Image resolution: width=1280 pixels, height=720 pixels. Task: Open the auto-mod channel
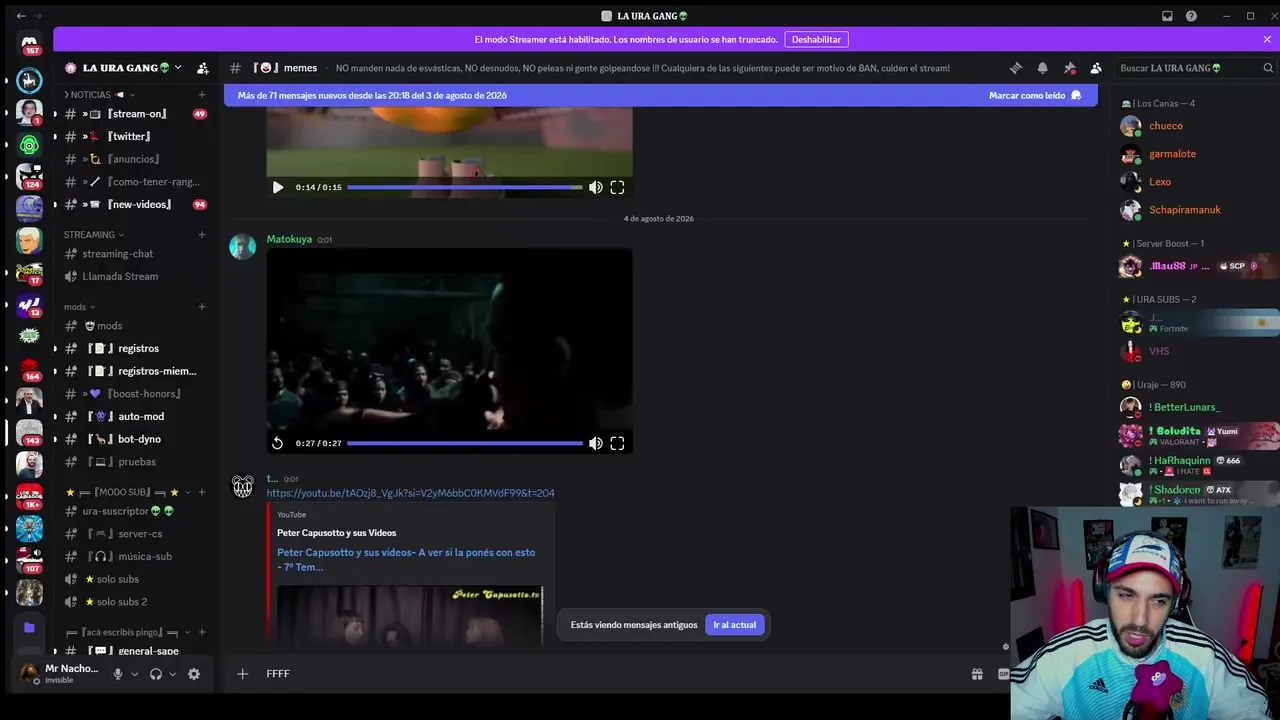[x=134, y=416]
